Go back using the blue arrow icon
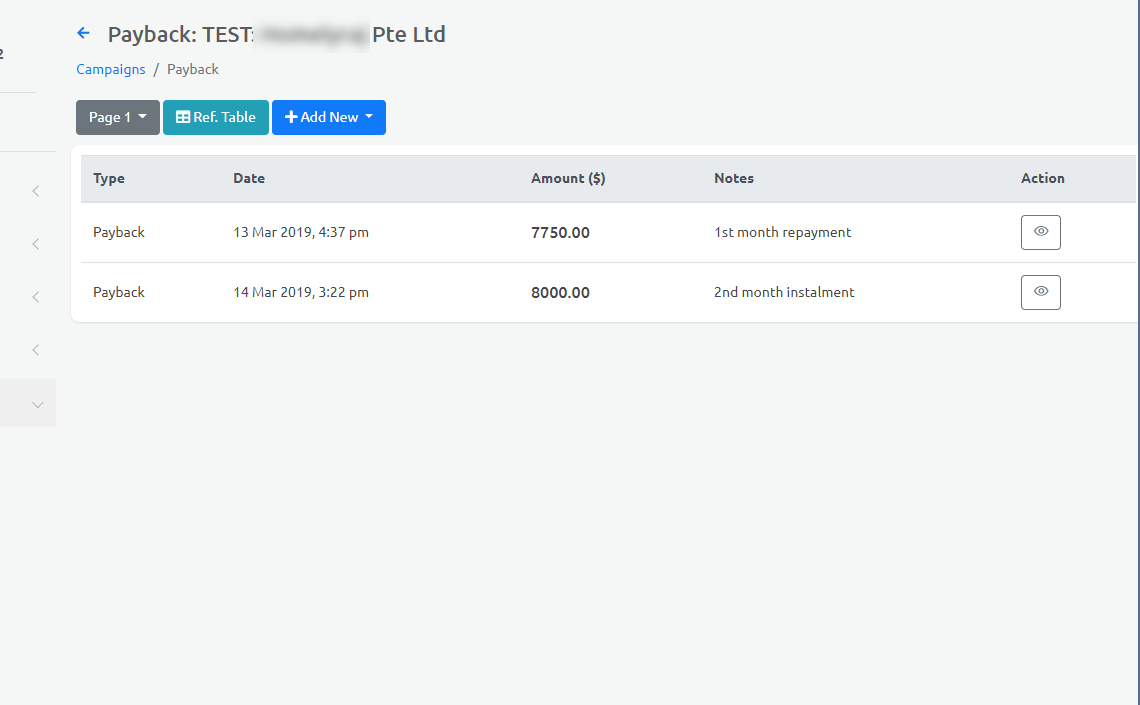 click(84, 33)
